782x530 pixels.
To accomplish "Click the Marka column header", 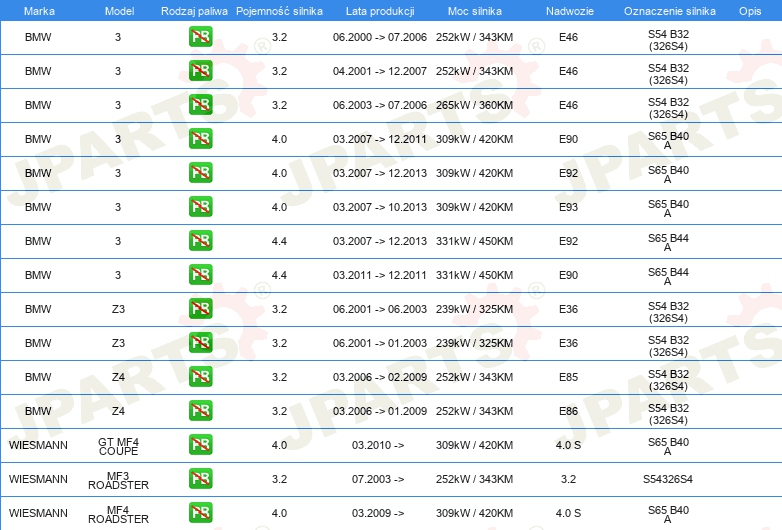I will pyautogui.click(x=39, y=11).
